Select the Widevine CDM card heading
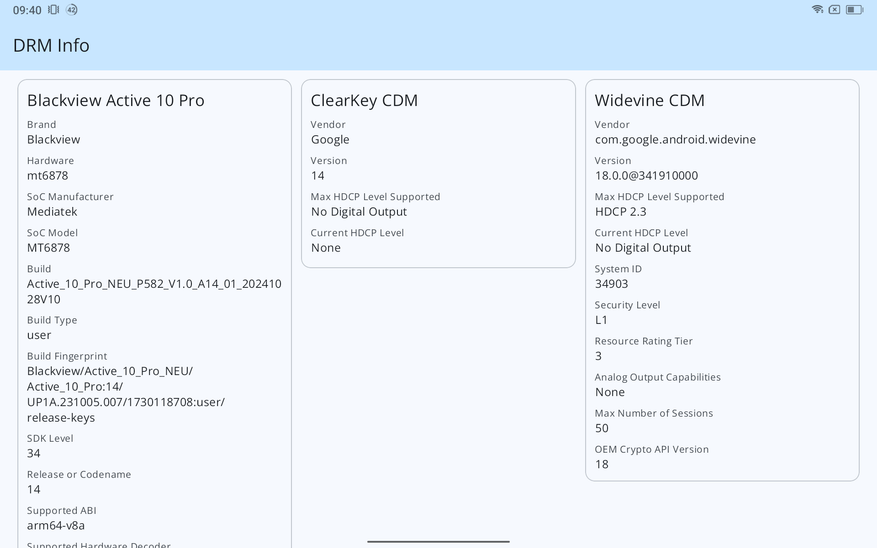Screen dimensions: 877x548 [x=649, y=101]
